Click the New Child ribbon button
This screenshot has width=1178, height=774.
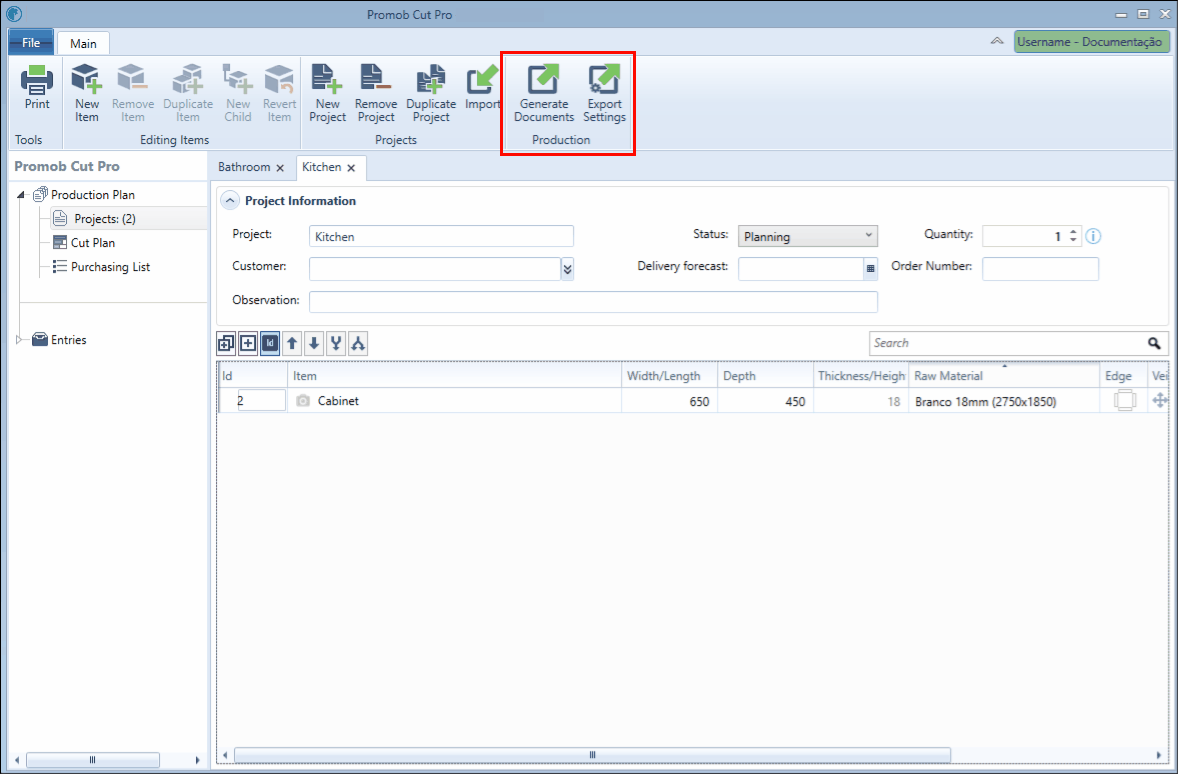click(237, 93)
